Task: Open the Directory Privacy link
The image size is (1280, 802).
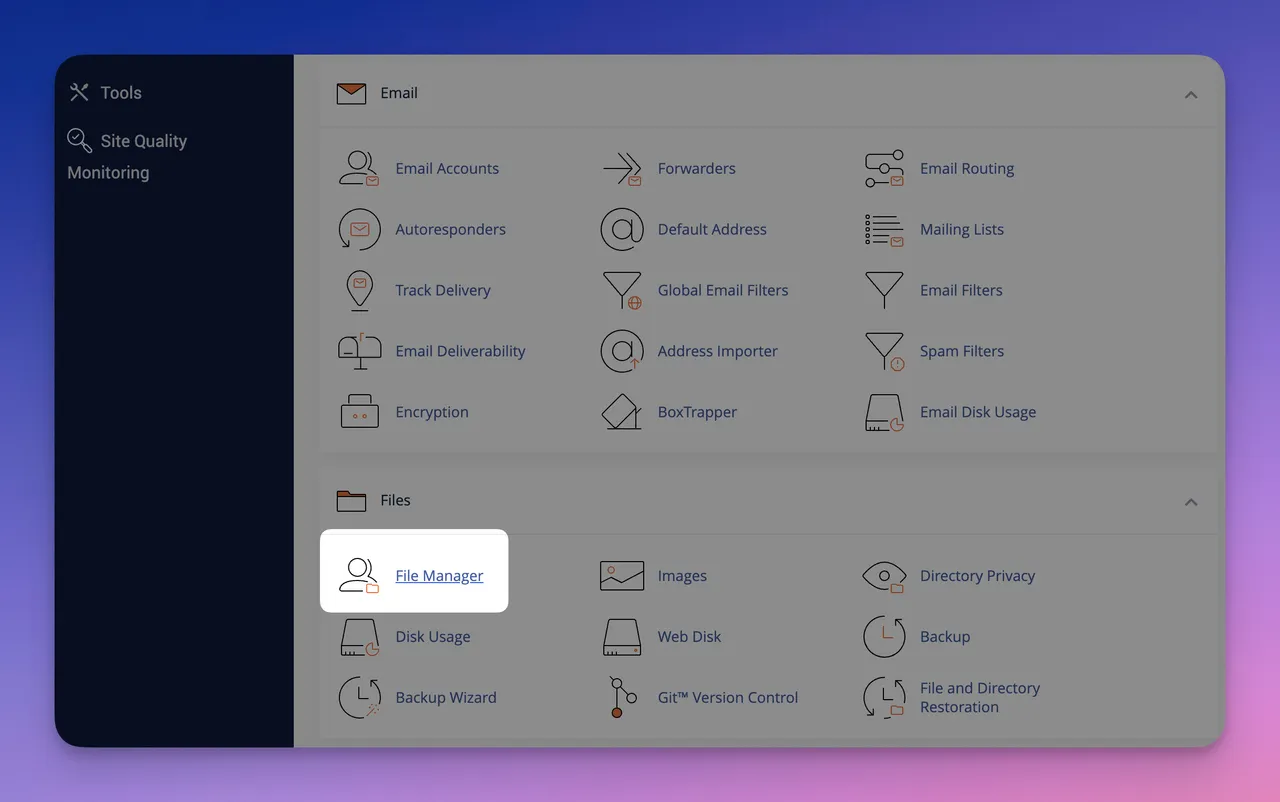Action: point(977,576)
